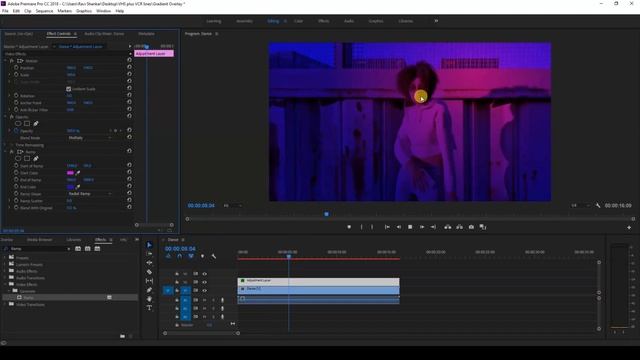The height and width of the screenshot is (360, 640).
Task: Toggle Uniform Scale checkbox
Action: click(69, 89)
